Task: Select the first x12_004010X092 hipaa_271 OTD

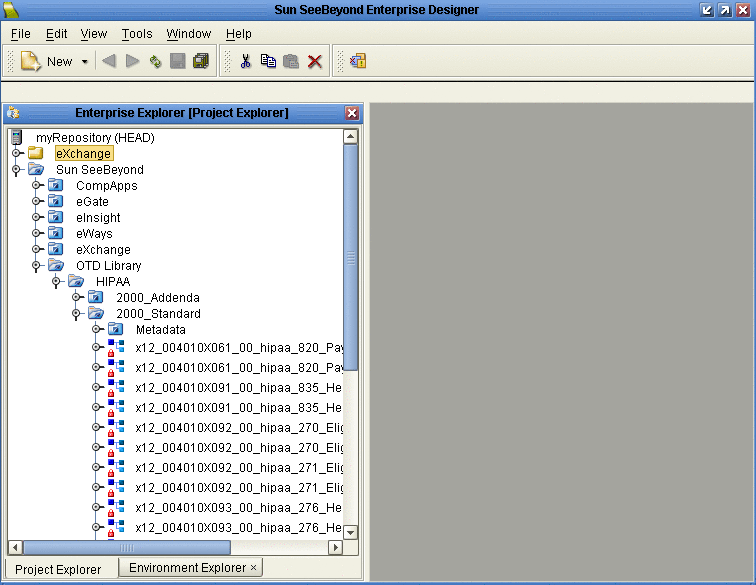Action: tap(239, 468)
